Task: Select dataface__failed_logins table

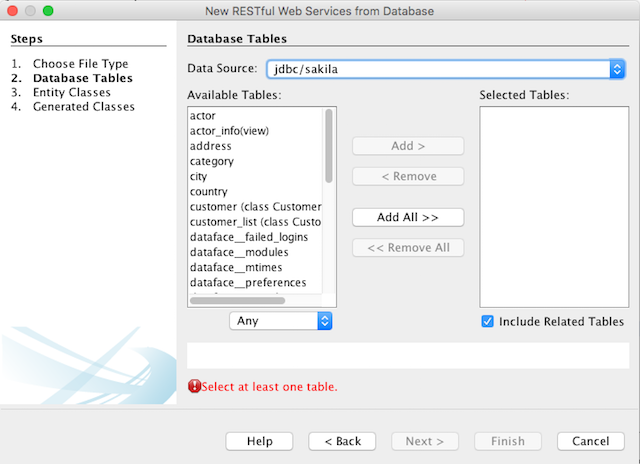Action: [x=249, y=237]
